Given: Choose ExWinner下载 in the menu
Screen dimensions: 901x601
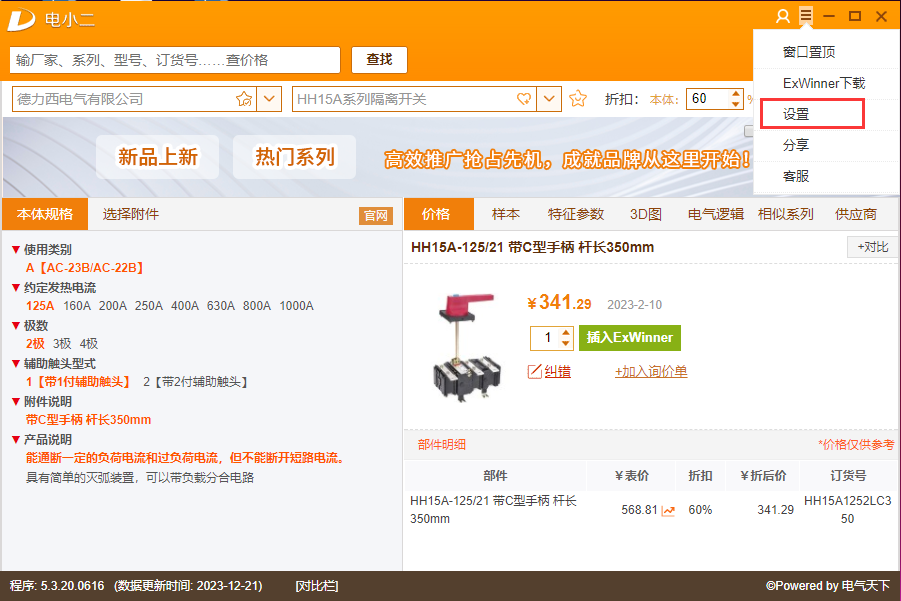Looking at the screenshot, I should pos(824,83).
